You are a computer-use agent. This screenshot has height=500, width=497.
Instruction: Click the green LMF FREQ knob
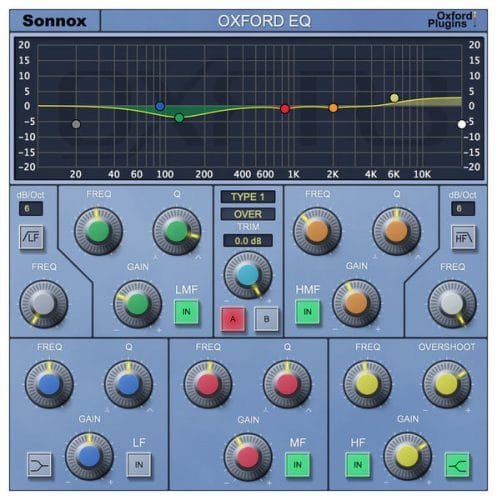pos(98,231)
